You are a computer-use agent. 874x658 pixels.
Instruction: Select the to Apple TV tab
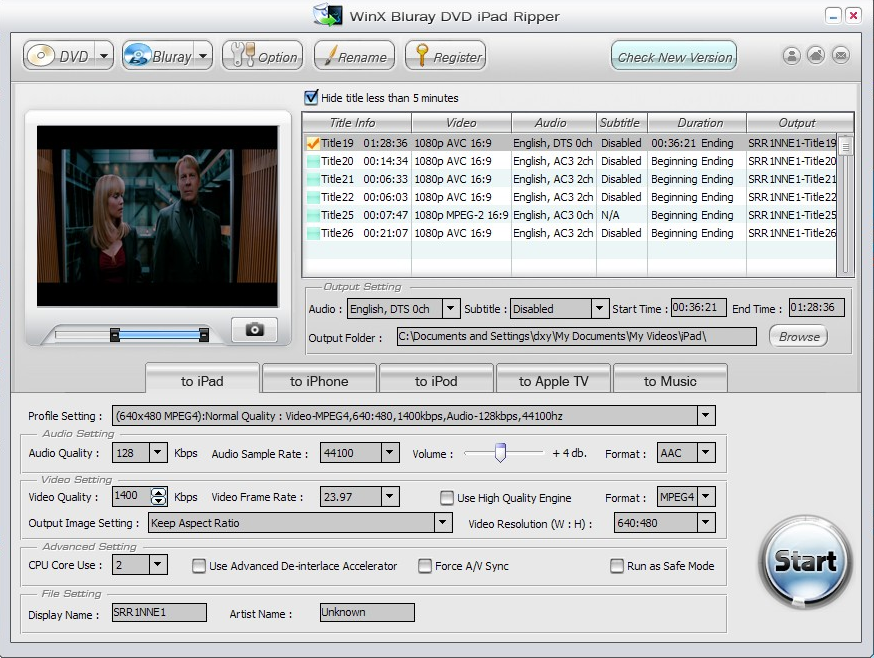click(x=553, y=381)
